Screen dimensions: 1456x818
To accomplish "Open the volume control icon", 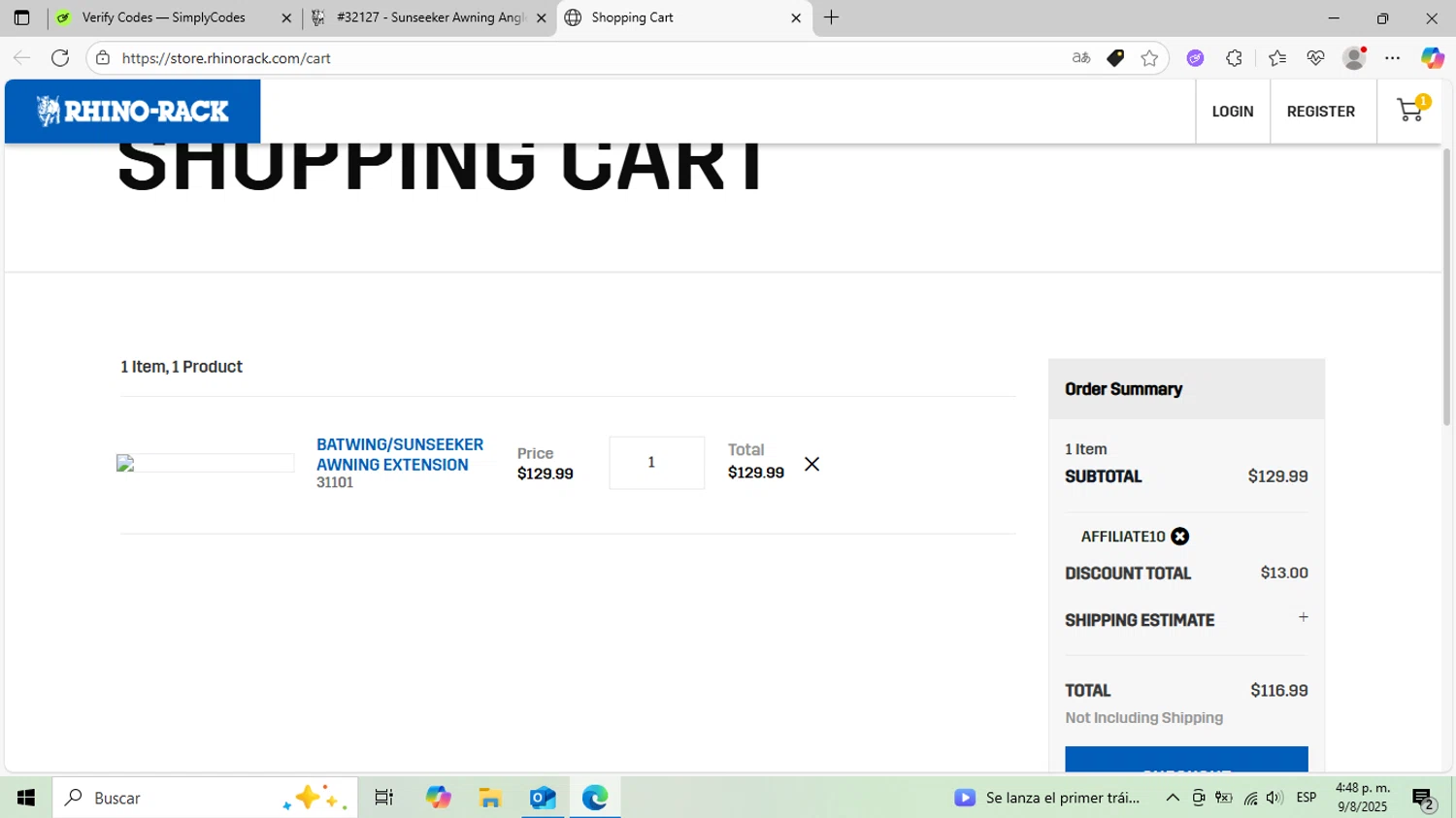I will click(1274, 798).
